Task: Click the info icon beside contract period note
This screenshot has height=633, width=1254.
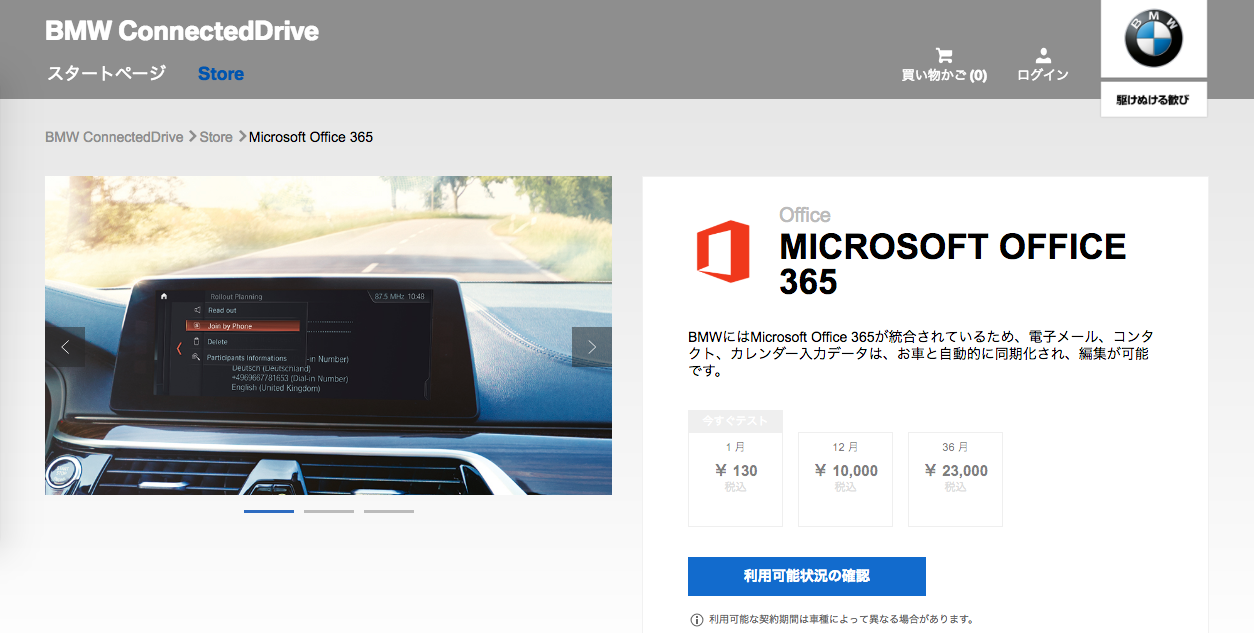Action: pos(697,620)
